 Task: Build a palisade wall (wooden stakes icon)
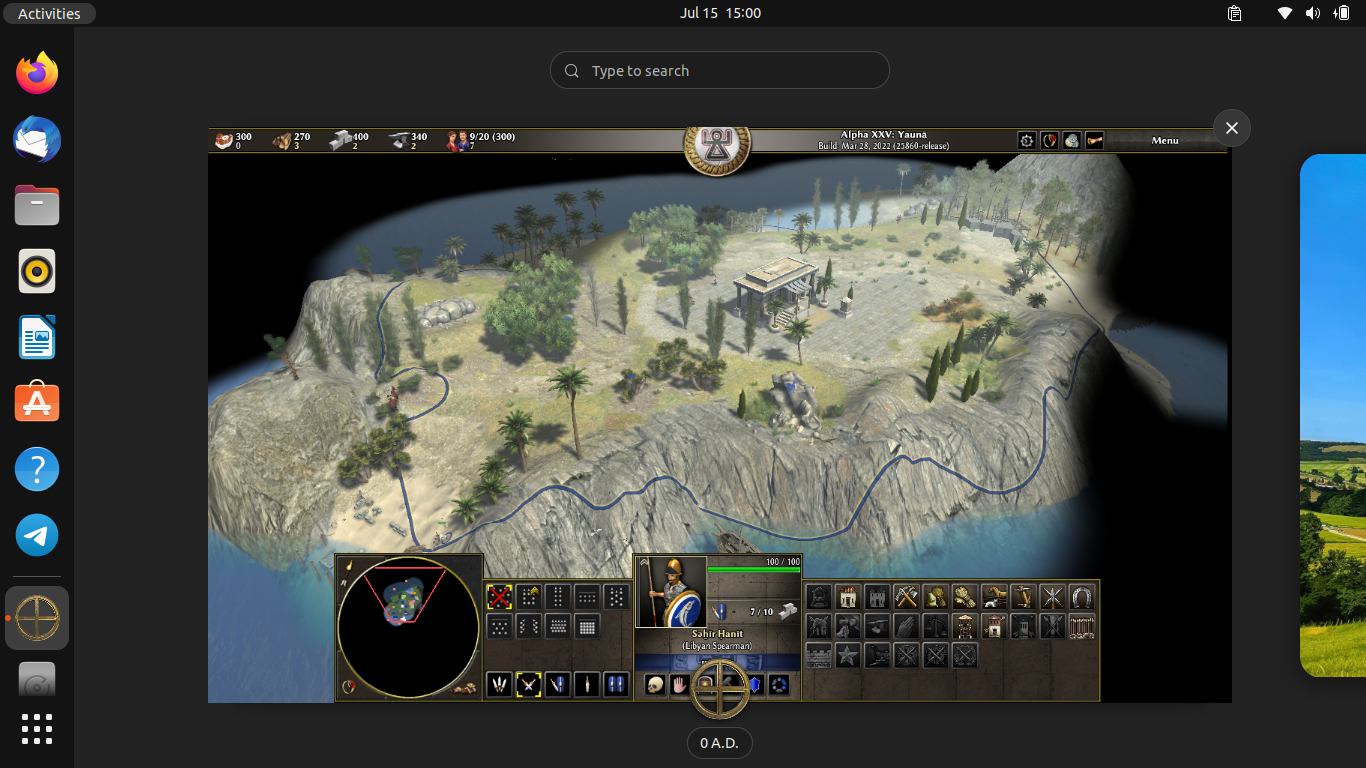coord(1082,626)
